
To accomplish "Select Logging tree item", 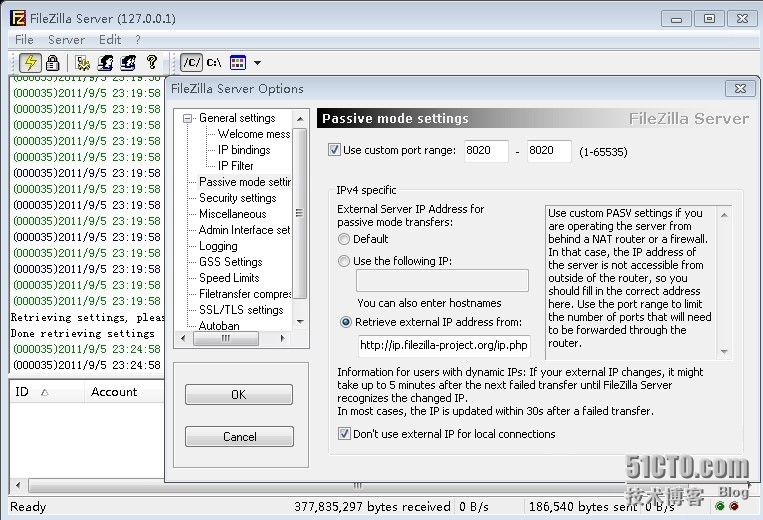I will pos(218,246).
